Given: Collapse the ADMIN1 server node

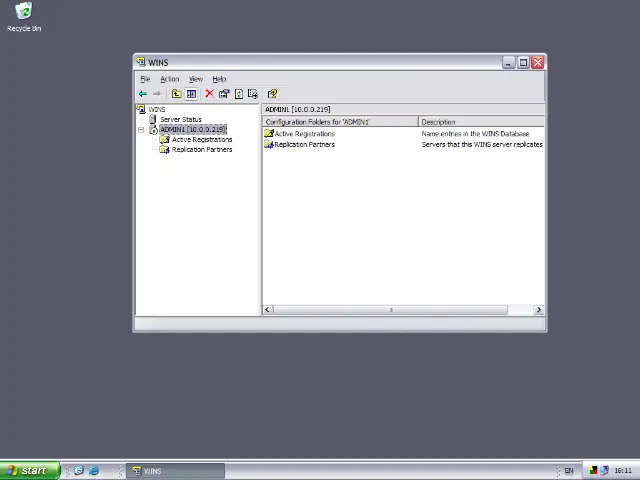Looking at the screenshot, I should 141,130.
